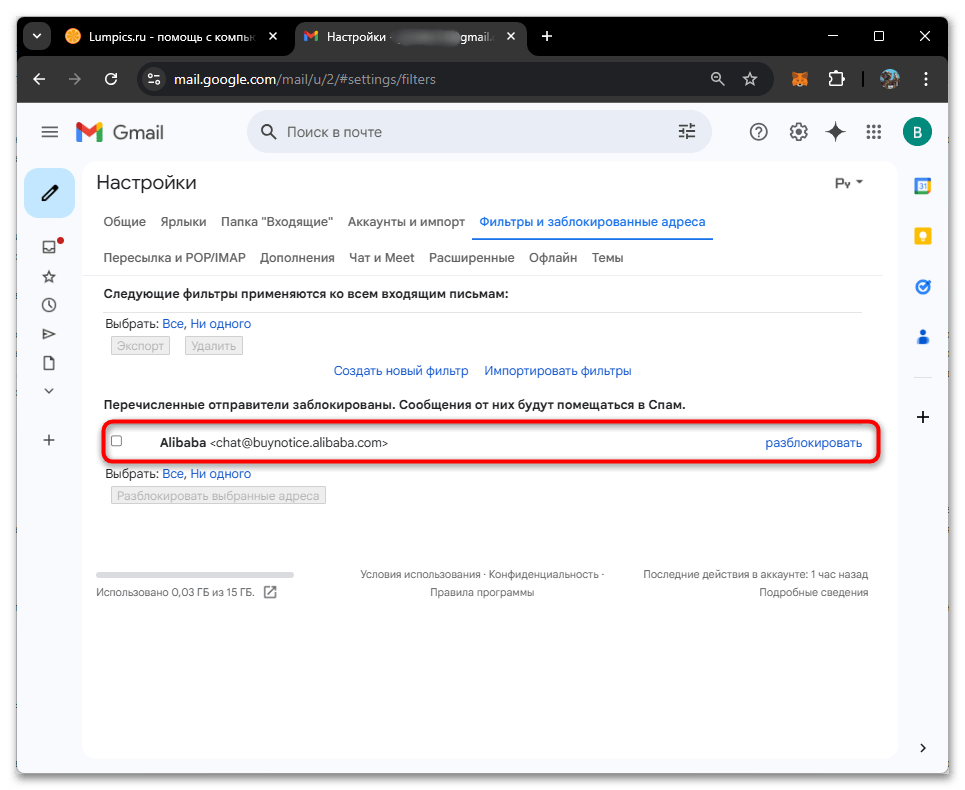
Task: Go to Inbox from the sidebar
Action: point(49,247)
